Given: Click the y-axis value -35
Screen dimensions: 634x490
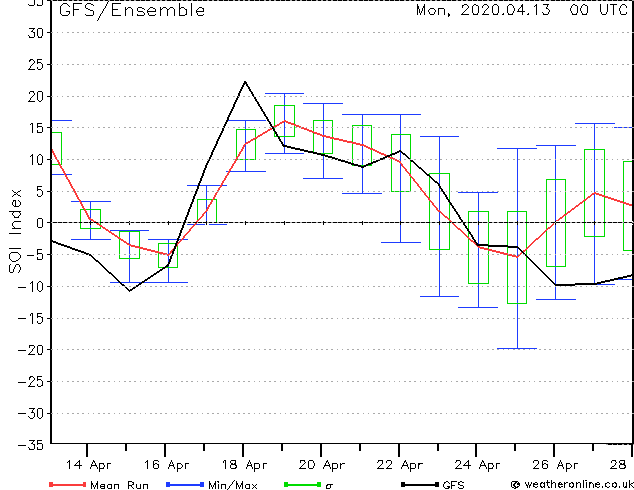Looking at the screenshot, I should tap(31, 445).
